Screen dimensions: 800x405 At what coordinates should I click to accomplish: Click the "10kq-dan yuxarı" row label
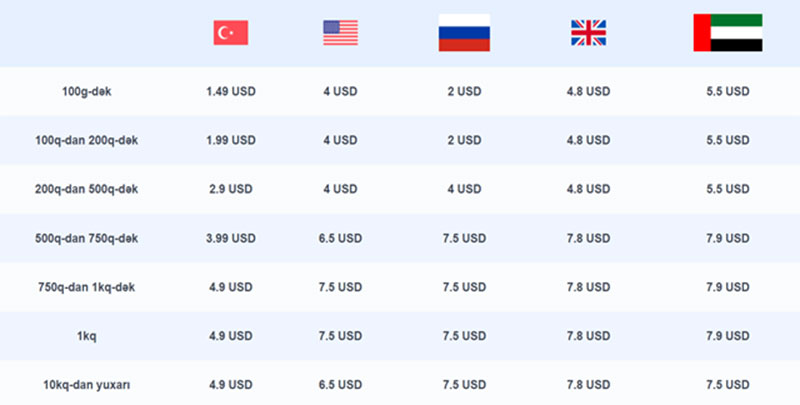pyautogui.click(x=86, y=385)
